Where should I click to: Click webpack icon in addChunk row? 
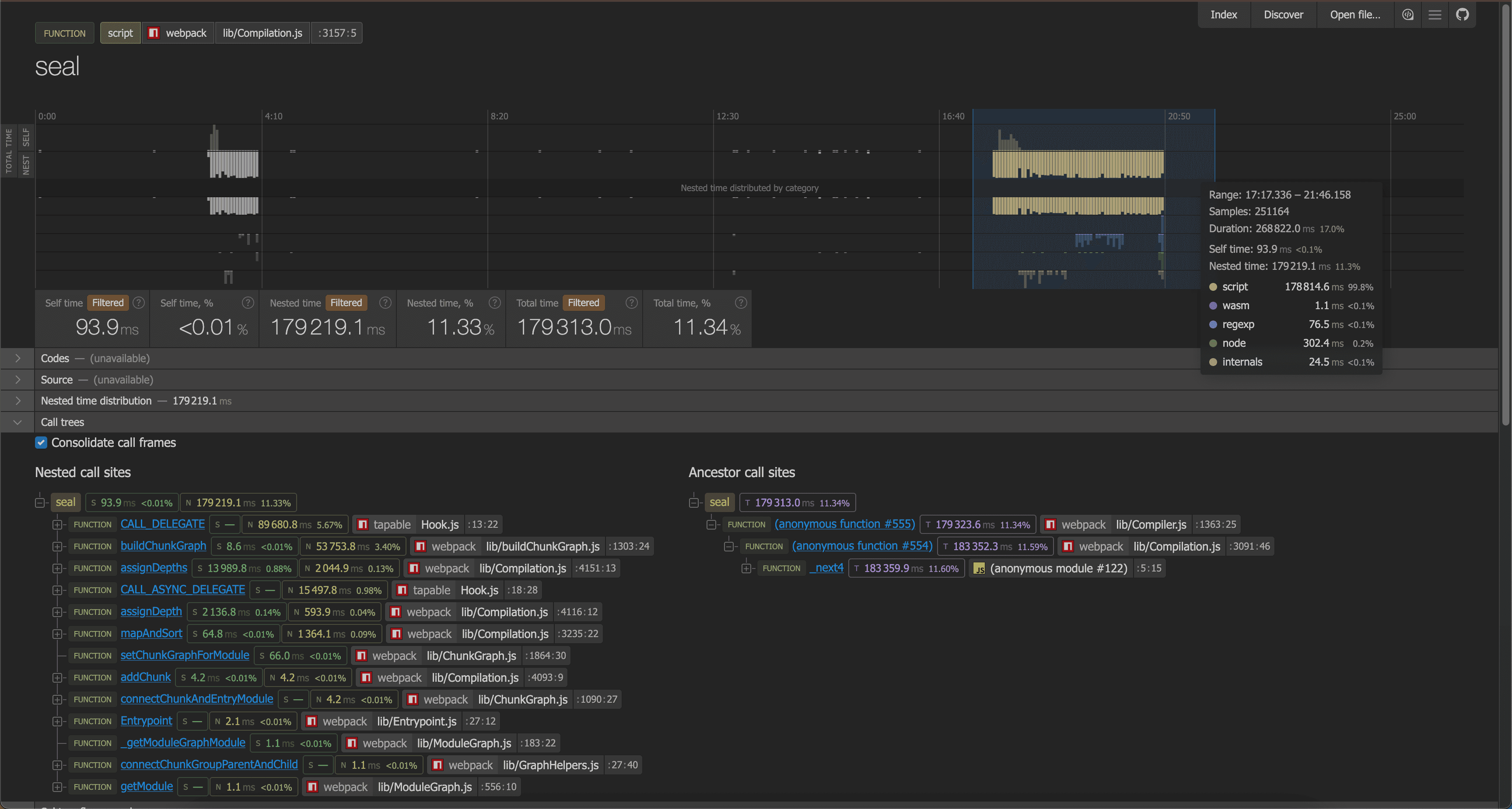point(366,677)
